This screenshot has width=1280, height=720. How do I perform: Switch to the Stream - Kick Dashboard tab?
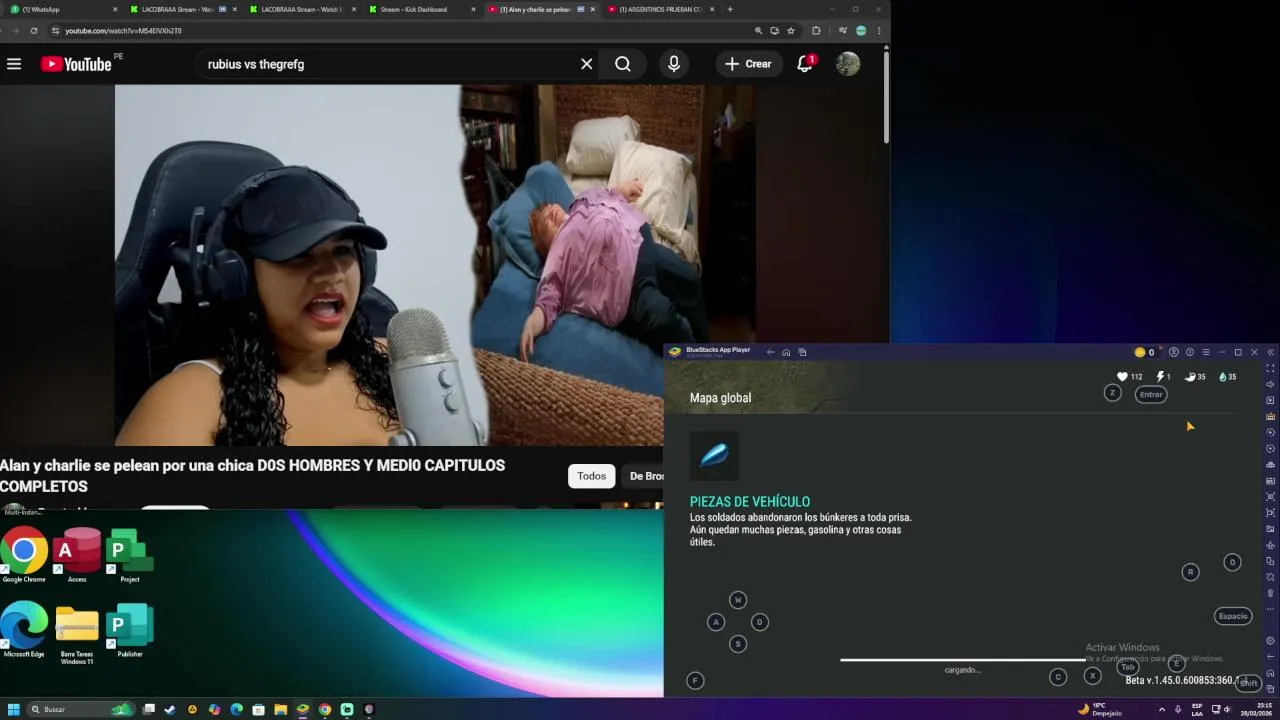[x=420, y=9]
